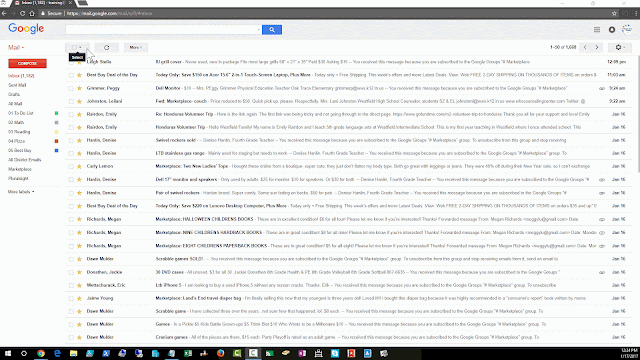Open the Leigh Stella grill cover email

point(349,62)
